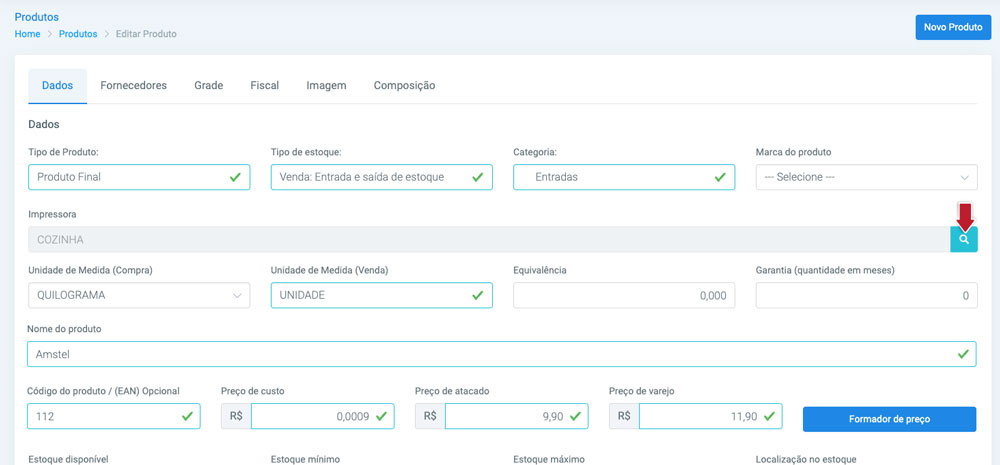This screenshot has width=1000, height=465.
Task: Click the Preço de varejo input
Action: (710, 416)
